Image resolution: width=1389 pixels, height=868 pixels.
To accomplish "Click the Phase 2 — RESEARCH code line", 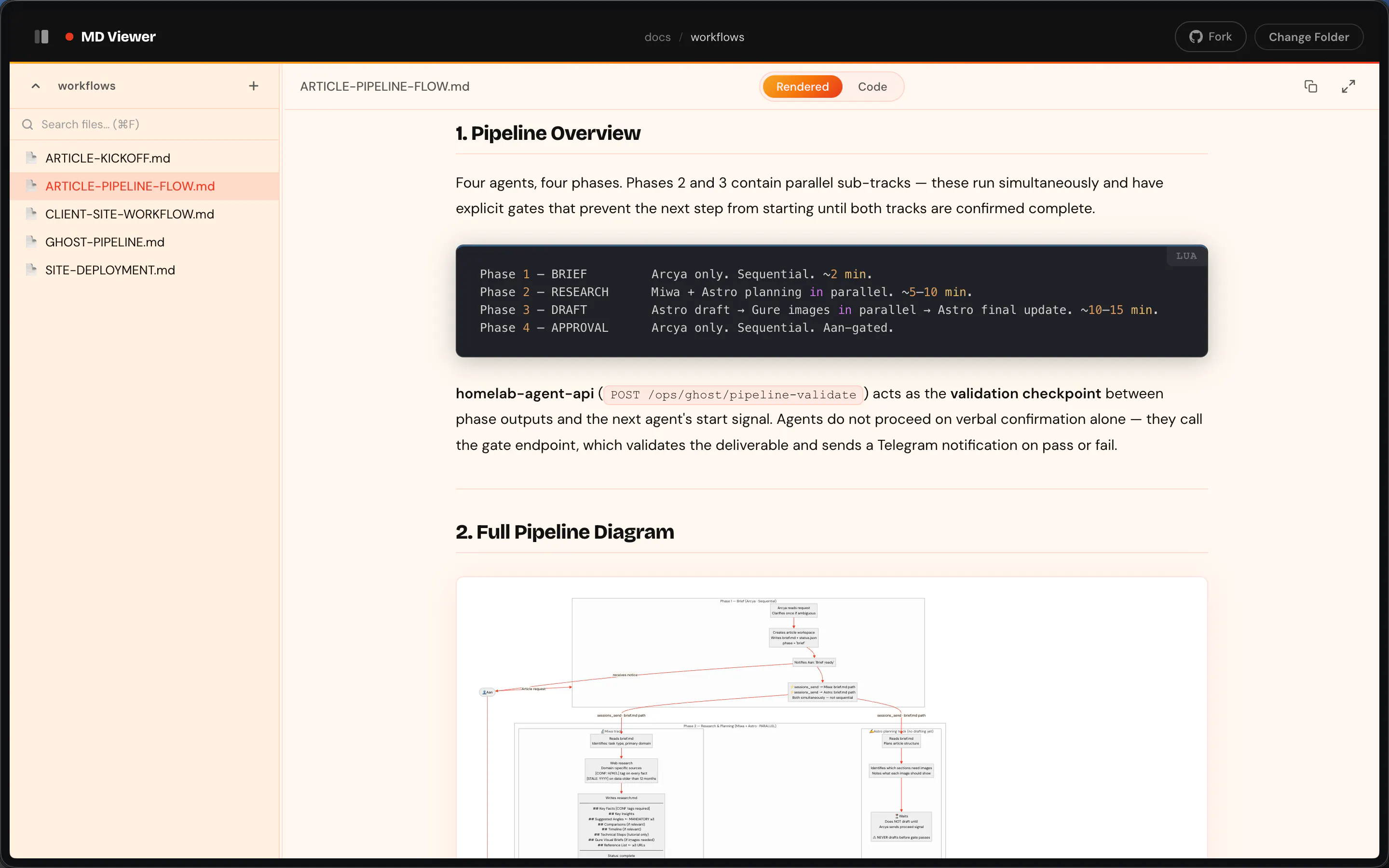I will pyautogui.click(x=725, y=292).
